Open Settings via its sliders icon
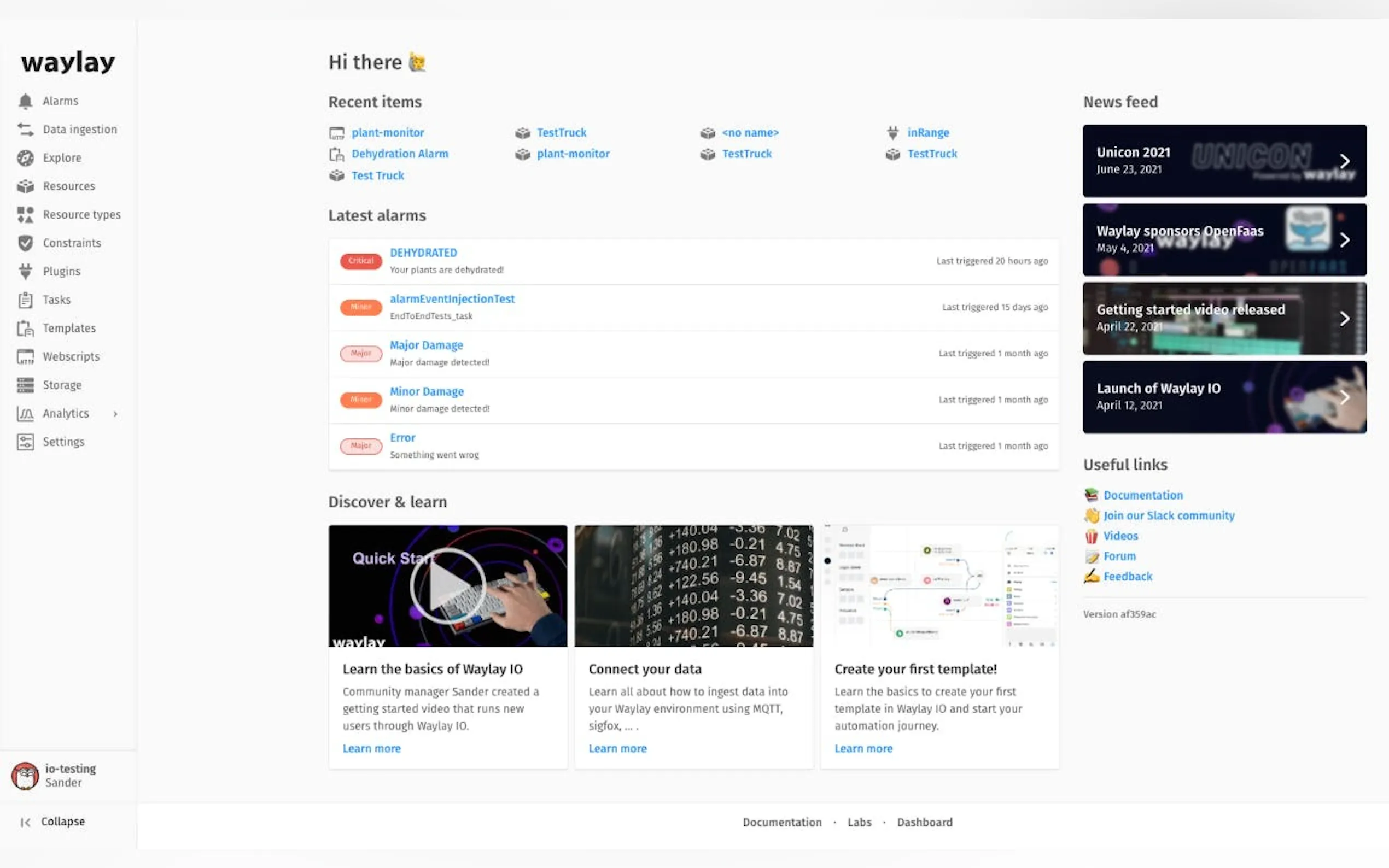This screenshot has width=1389, height=868. point(25,442)
